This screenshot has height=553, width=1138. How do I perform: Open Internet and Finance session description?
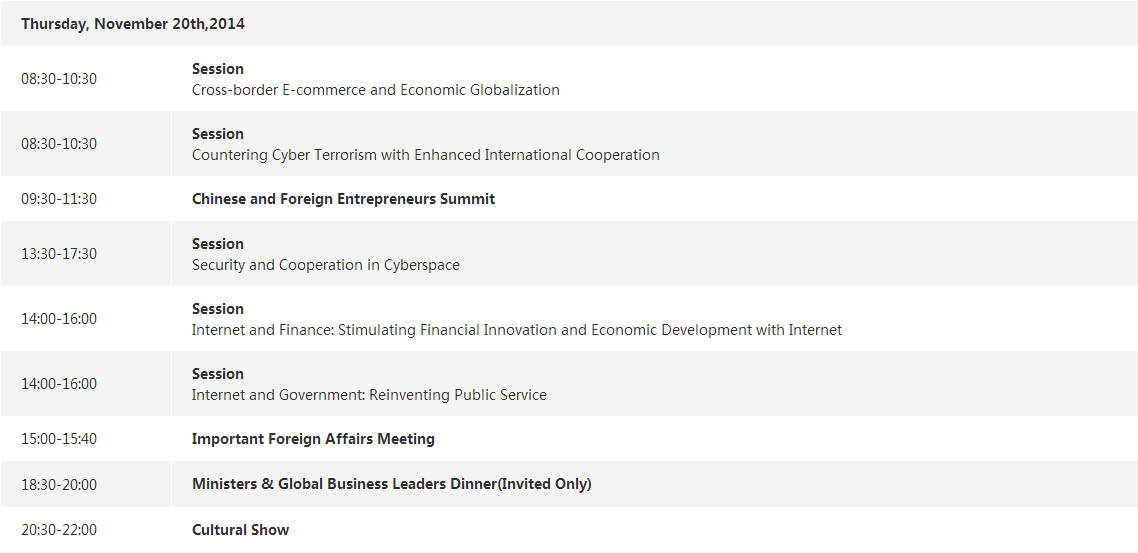click(x=516, y=330)
